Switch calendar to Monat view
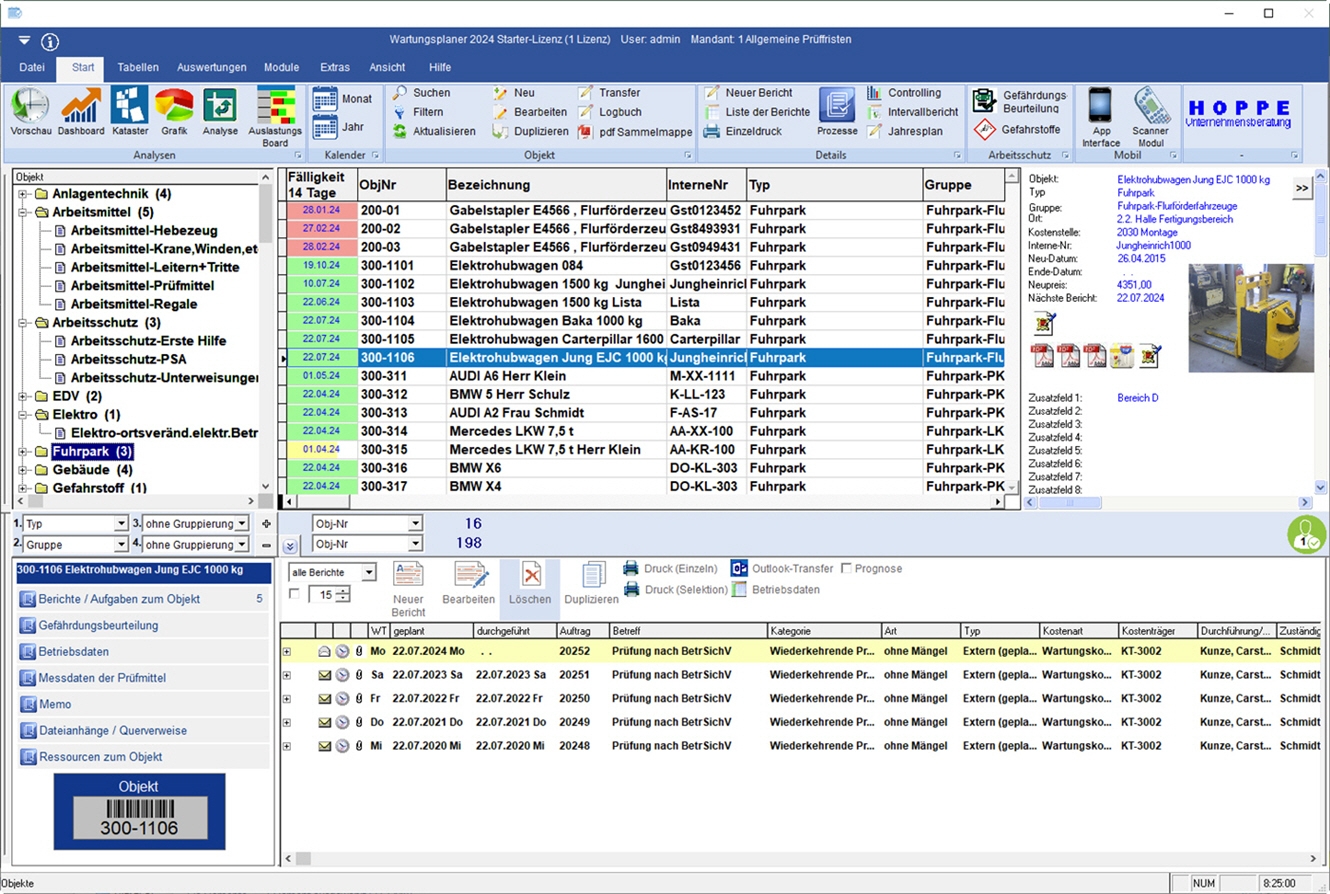 click(342, 99)
